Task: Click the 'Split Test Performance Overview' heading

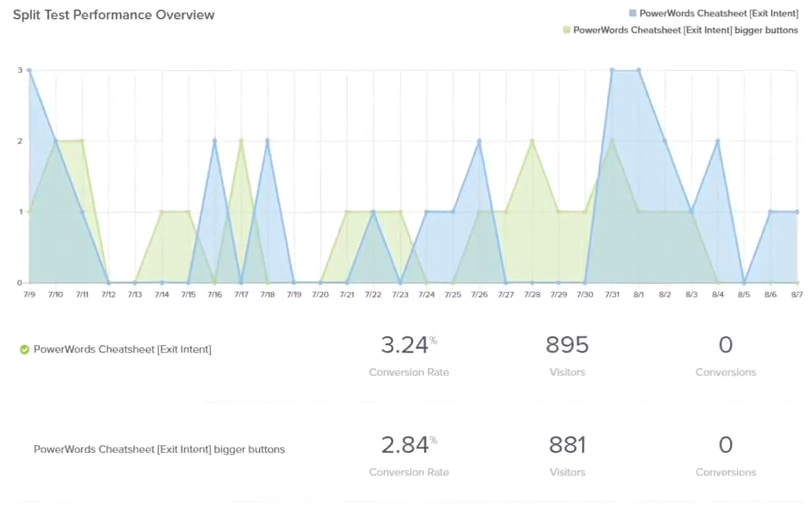Action: tap(114, 15)
